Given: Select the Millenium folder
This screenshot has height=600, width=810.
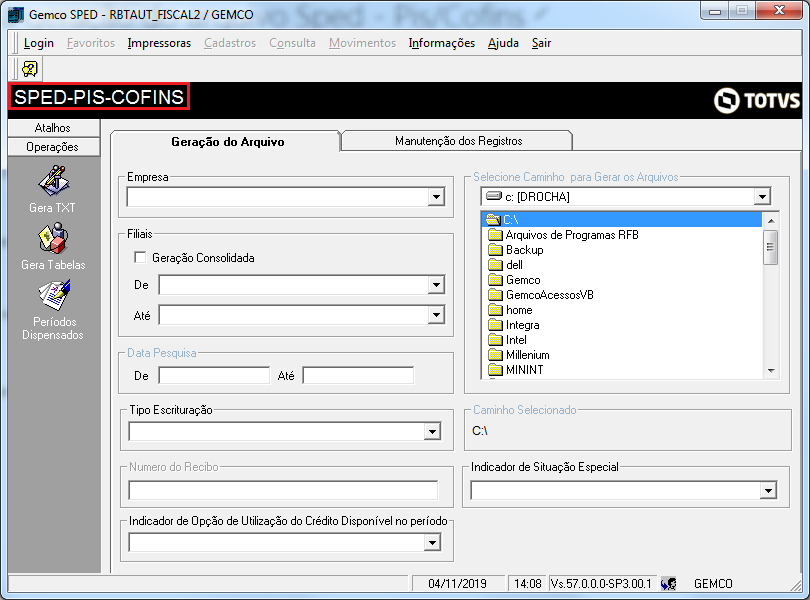Looking at the screenshot, I should (x=519, y=355).
